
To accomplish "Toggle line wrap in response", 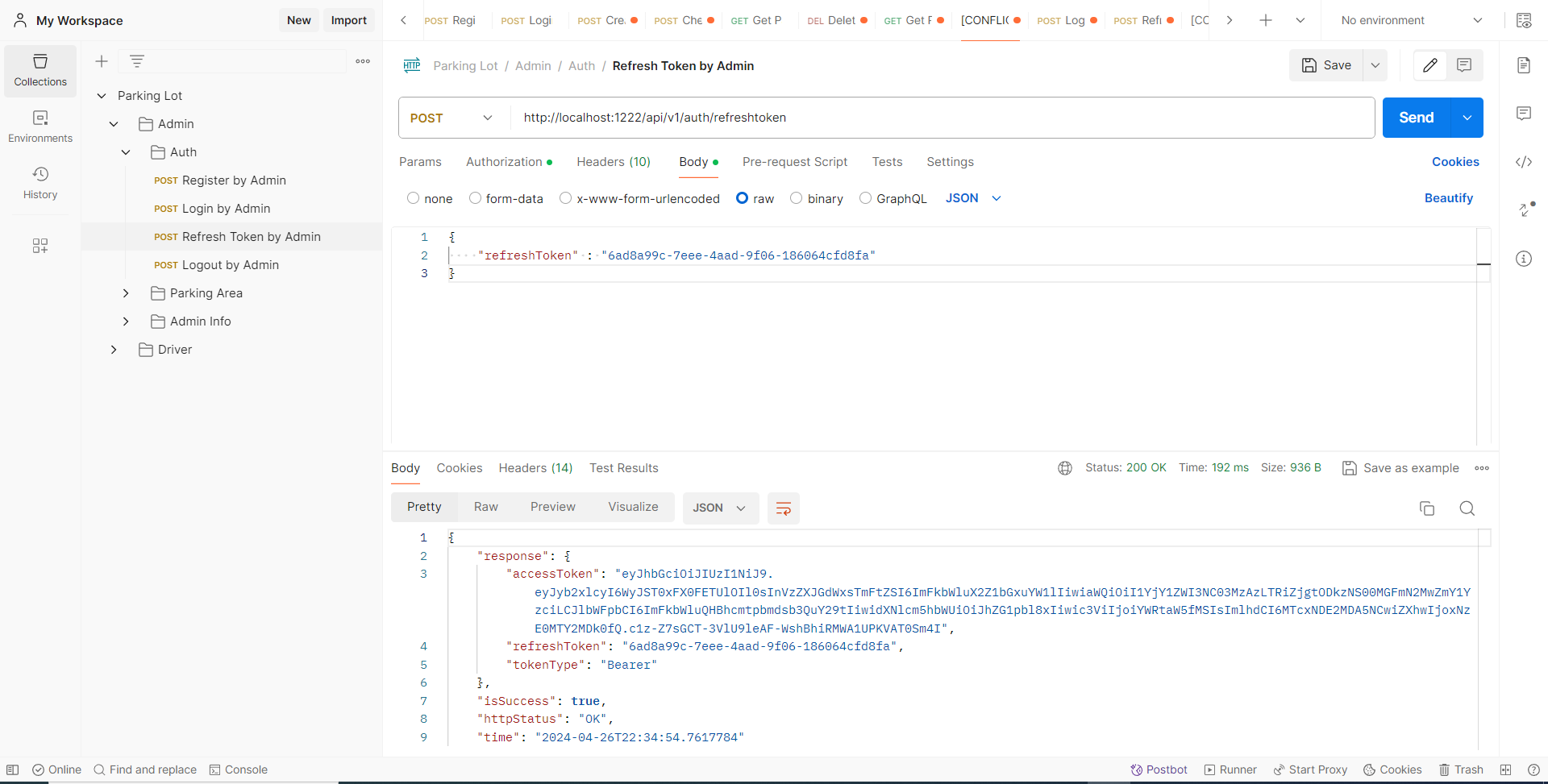I will pos(783,508).
